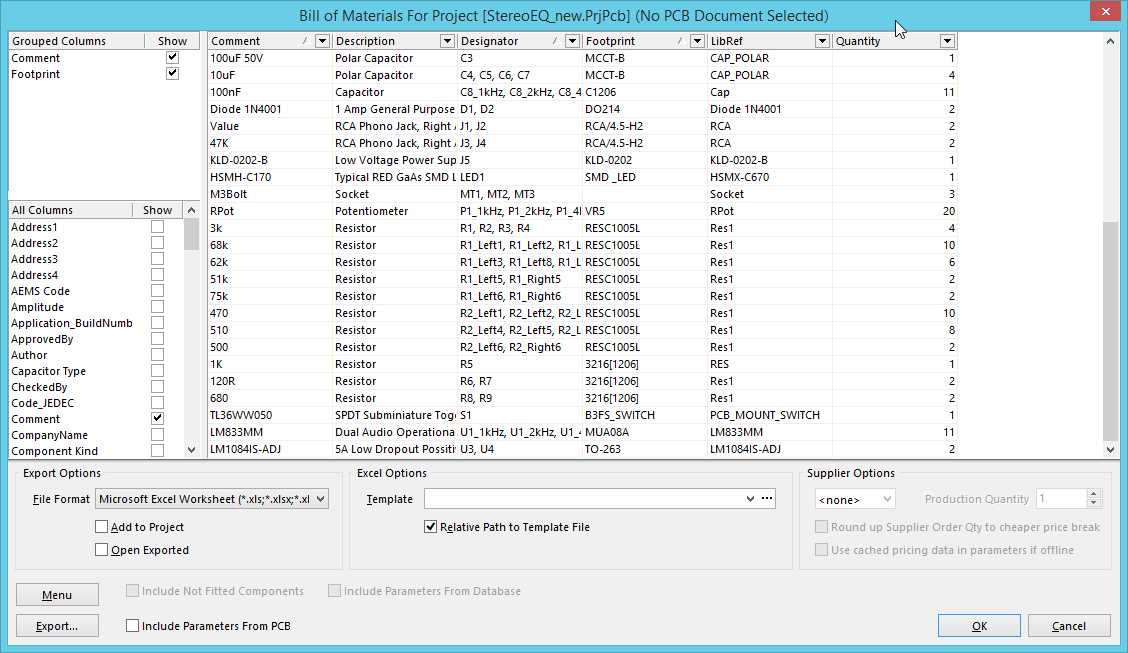
Task: Open the Designator column filter dropdown
Action: 572,41
